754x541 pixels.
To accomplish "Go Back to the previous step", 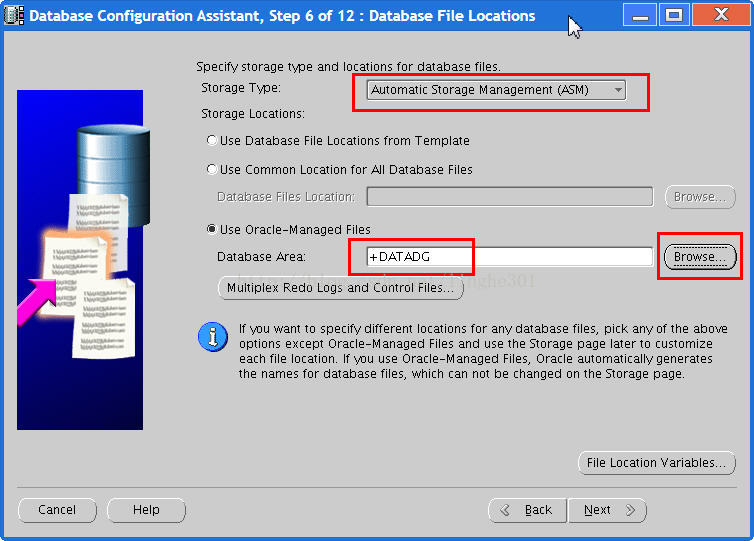I will 528,510.
